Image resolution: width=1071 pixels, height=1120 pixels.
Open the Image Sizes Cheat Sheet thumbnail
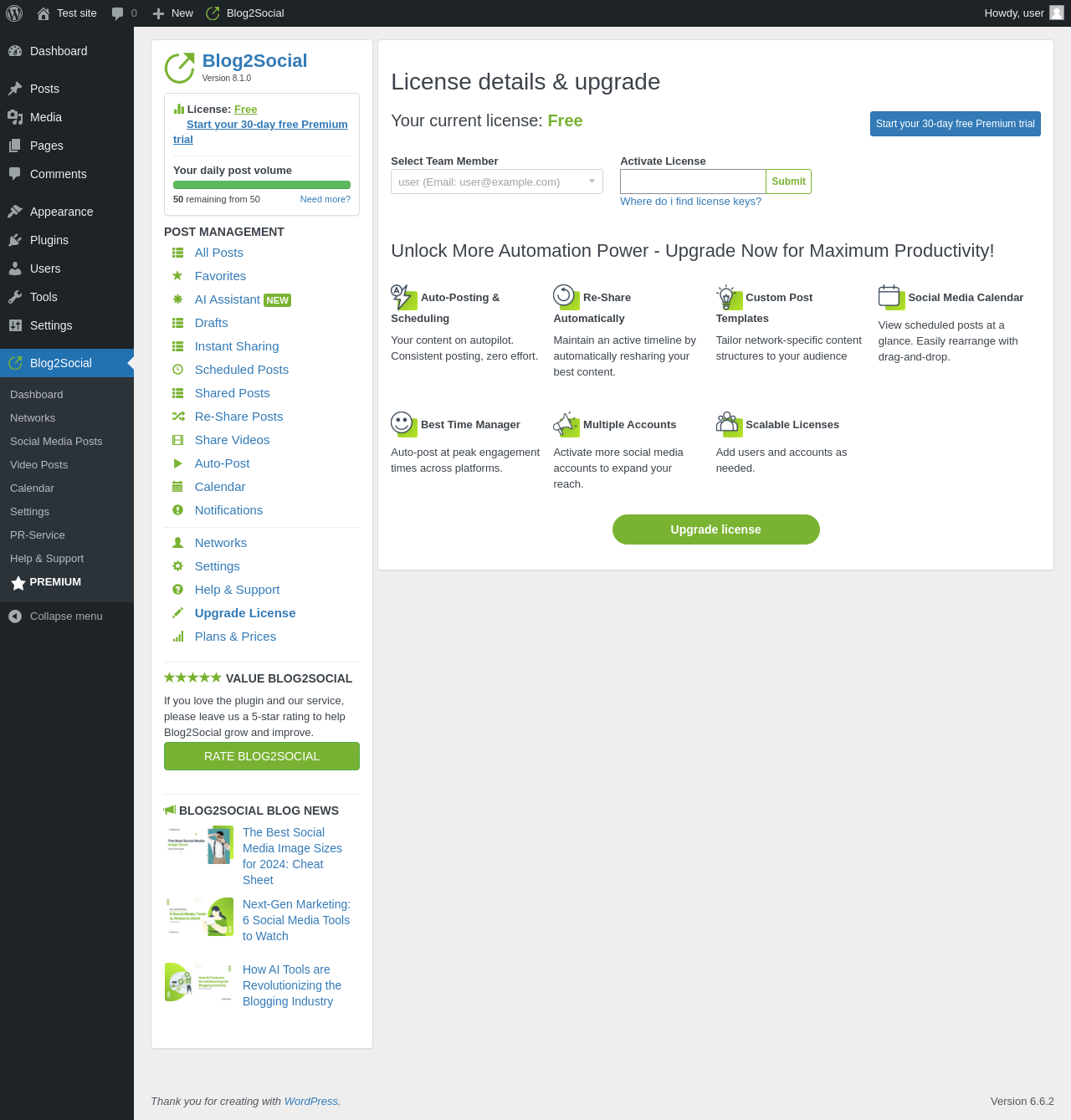pyautogui.click(x=199, y=845)
